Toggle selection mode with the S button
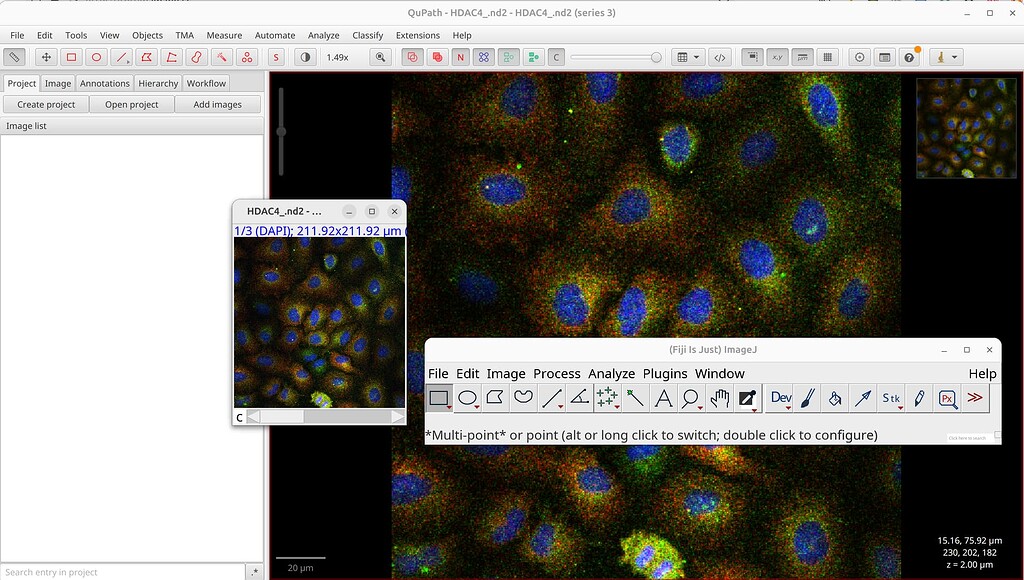The image size is (1024, 580). point(274,57)
